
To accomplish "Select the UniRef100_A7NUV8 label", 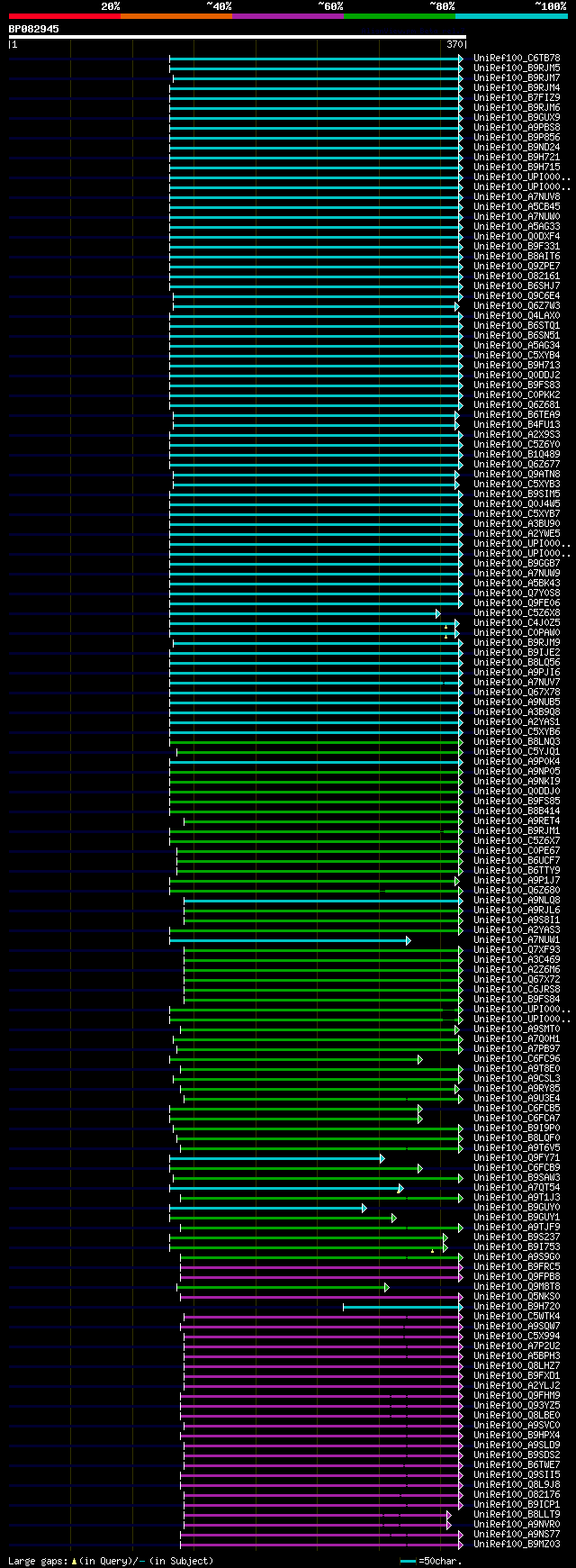I will click(517, 197).
